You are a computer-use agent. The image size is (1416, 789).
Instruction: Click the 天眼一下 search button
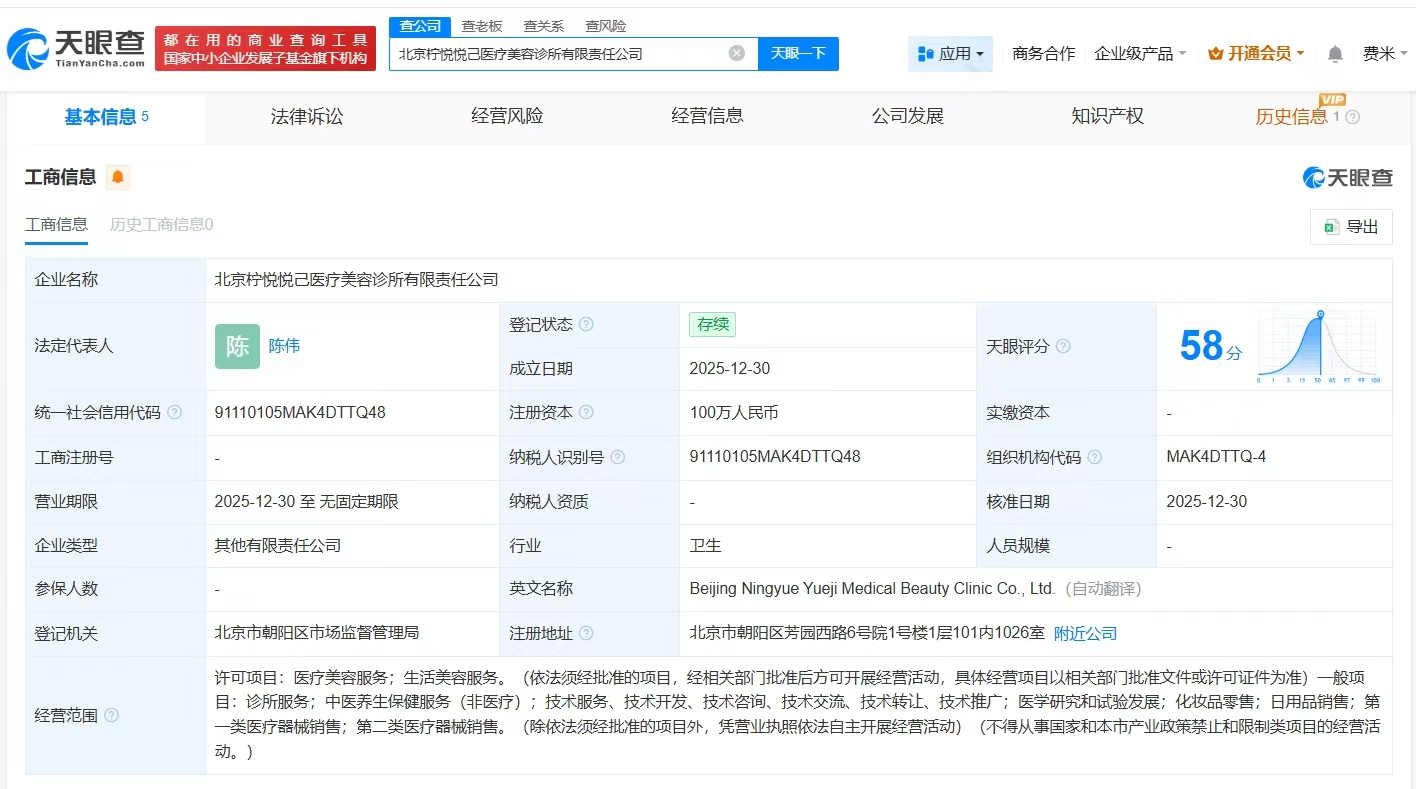tap(798, 54)
